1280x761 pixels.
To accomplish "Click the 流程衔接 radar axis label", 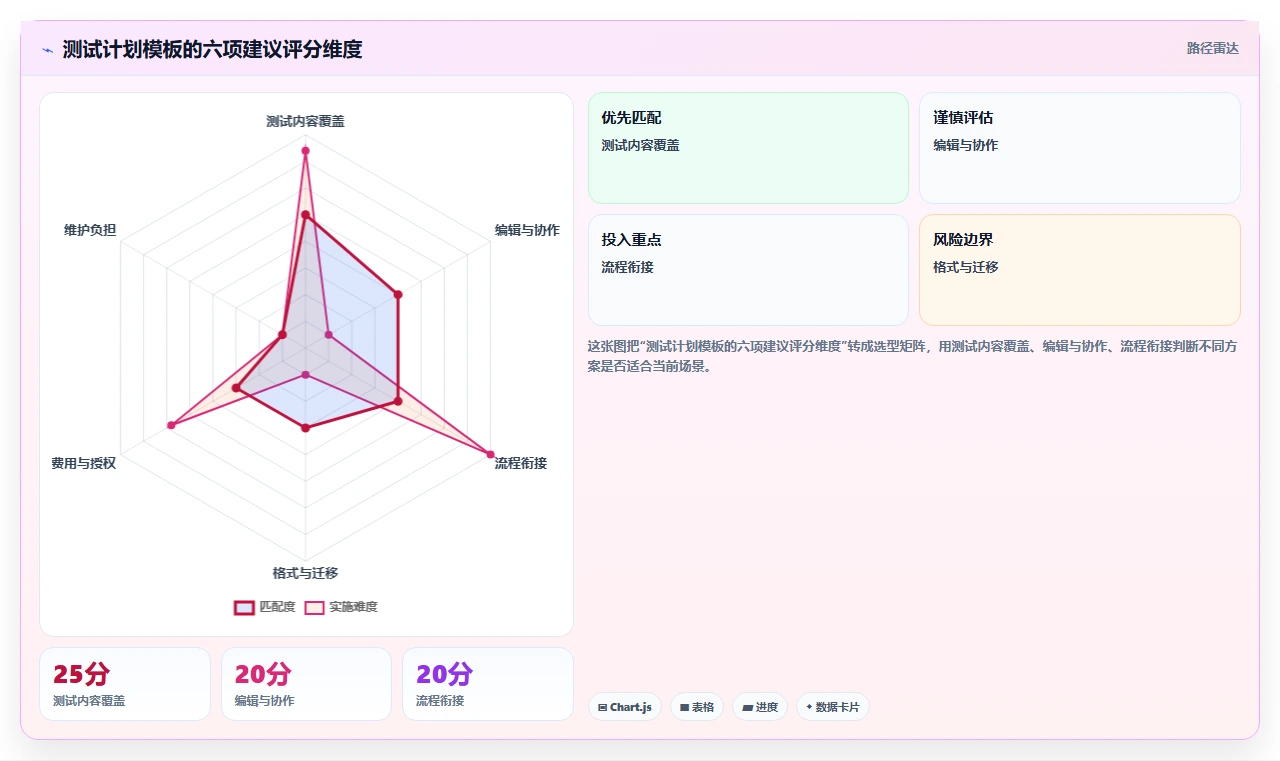I will [x=521, y=463].
